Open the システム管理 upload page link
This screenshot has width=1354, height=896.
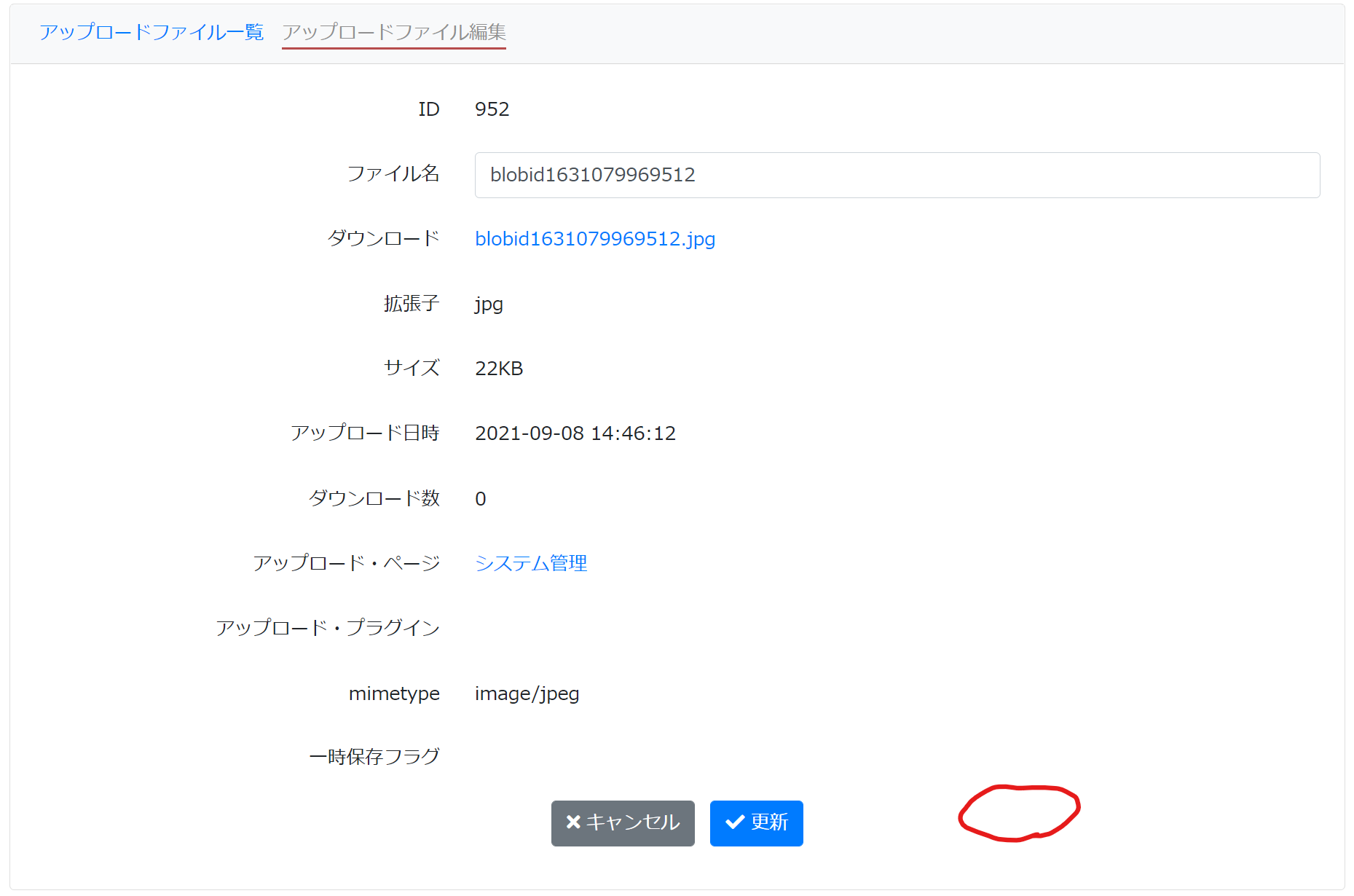click(531, 562)
